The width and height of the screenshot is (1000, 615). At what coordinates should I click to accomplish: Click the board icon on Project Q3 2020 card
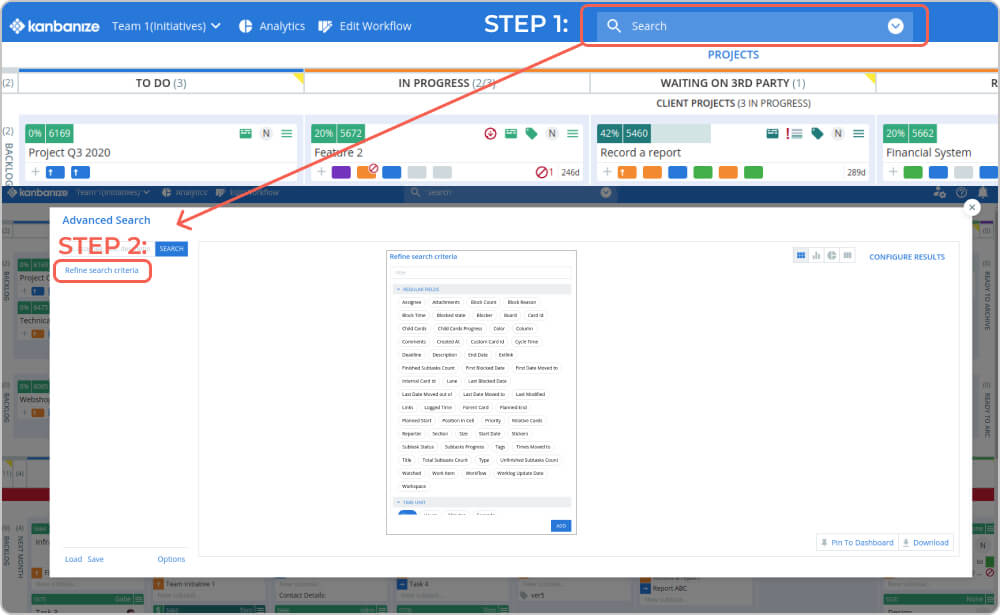click(x=246, y=133)
